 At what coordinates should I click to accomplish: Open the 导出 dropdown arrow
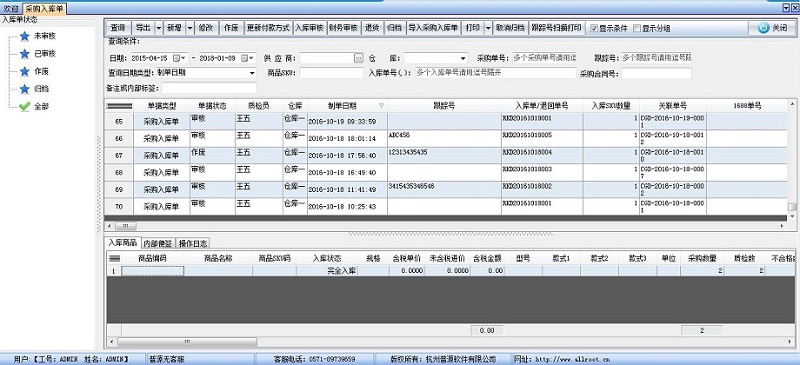(159, 28)
